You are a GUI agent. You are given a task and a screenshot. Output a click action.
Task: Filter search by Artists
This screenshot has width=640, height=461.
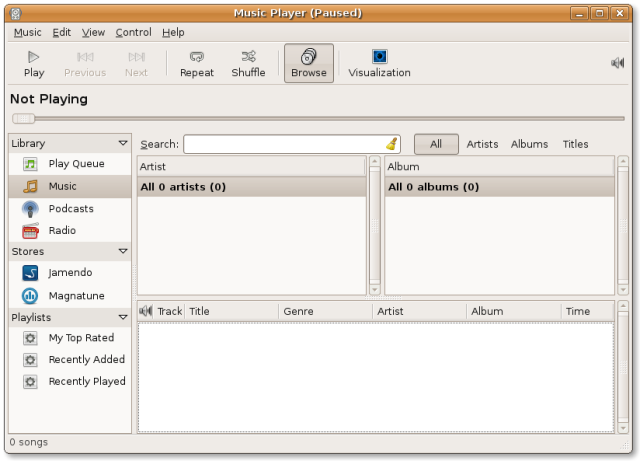[482, 144]
